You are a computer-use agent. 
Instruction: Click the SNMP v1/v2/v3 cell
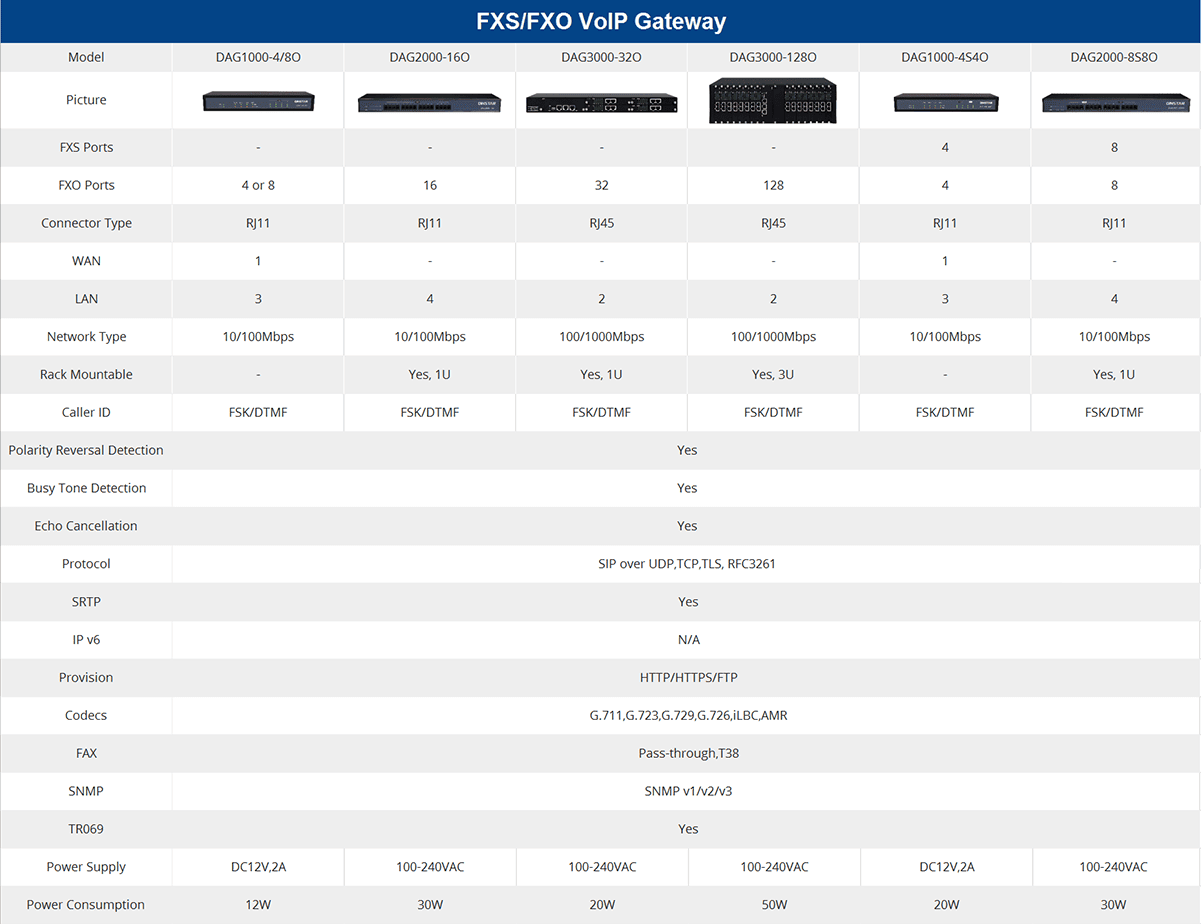687,792
